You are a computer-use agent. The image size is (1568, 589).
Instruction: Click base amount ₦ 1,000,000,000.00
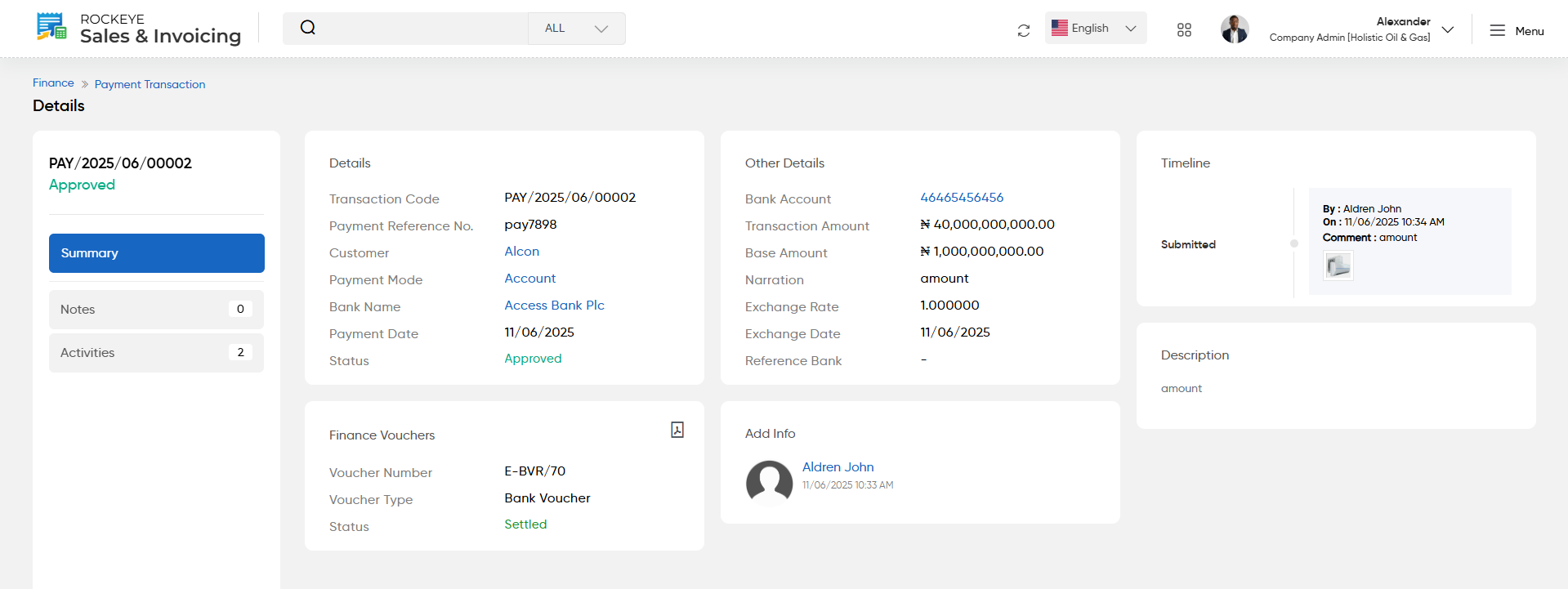(x=981, y=252)
